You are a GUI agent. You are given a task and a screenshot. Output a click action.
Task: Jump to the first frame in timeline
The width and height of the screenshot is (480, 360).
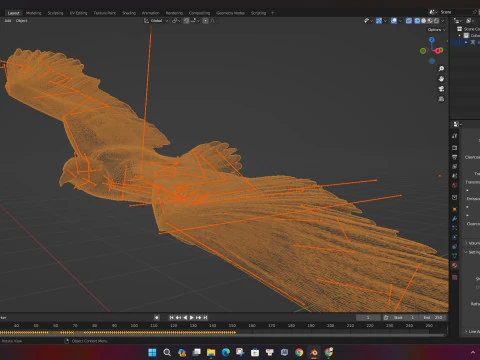point(172,318)
